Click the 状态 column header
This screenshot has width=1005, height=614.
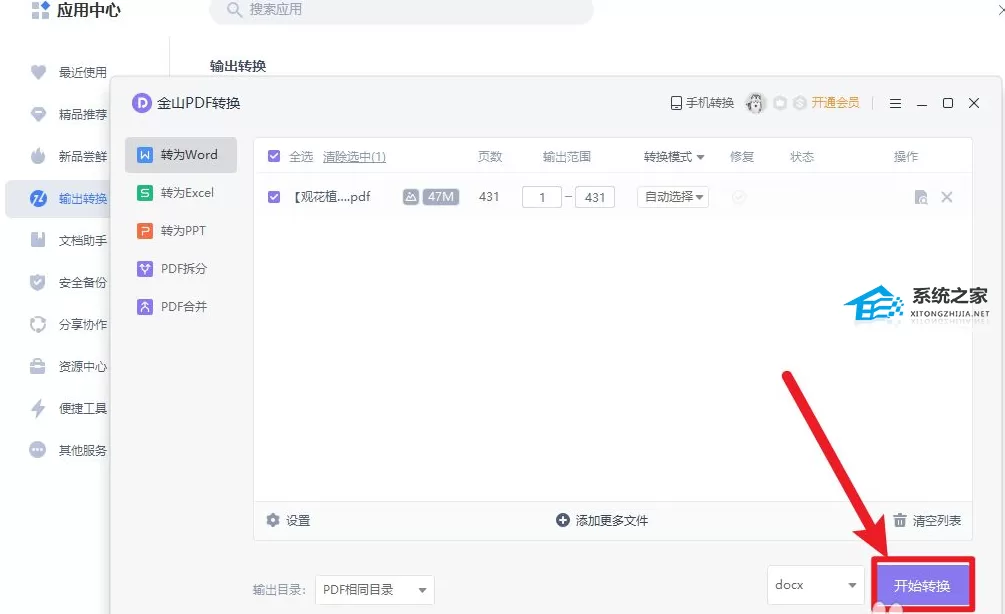coord(802,156)
